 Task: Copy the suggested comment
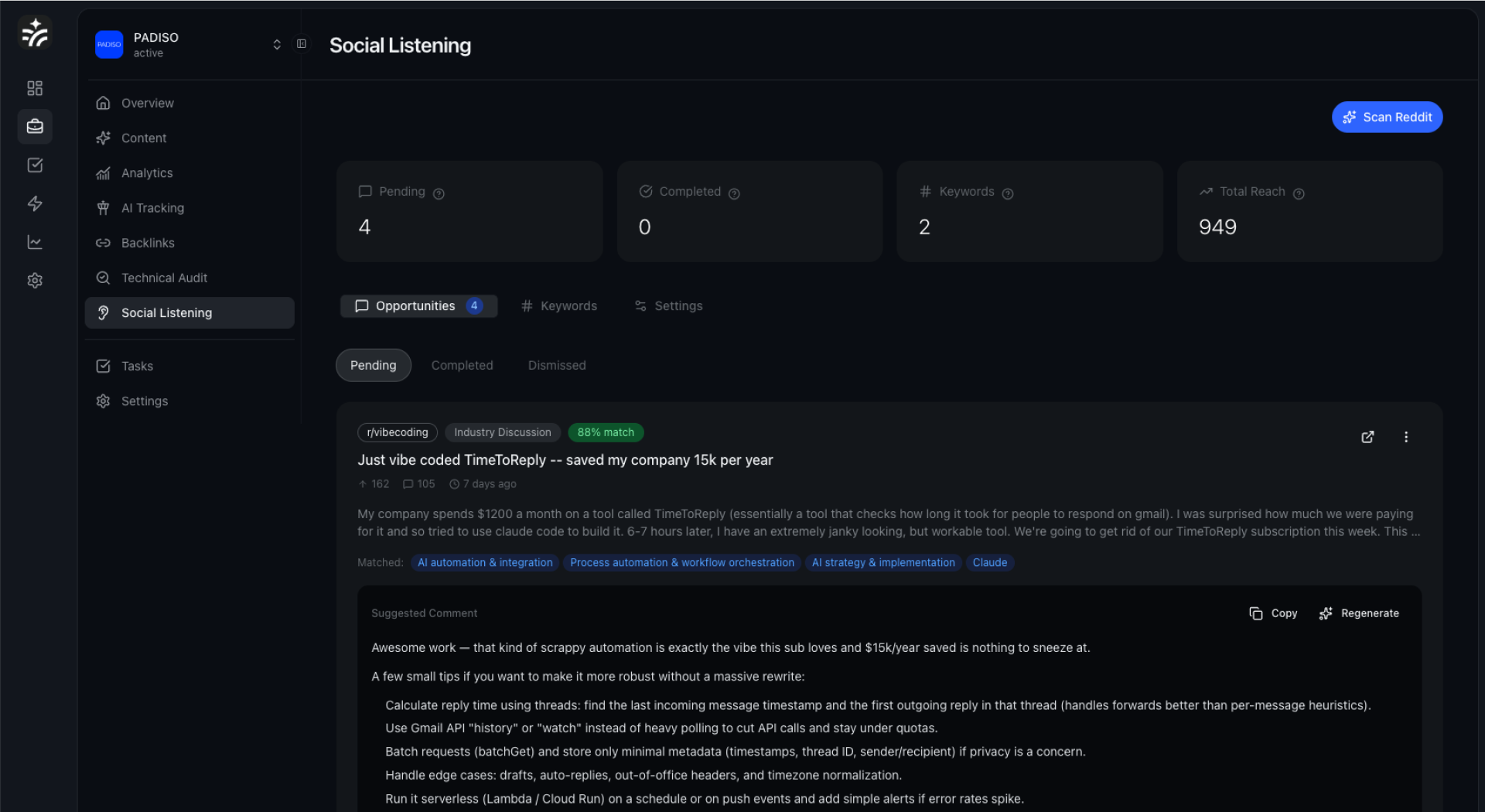(1273, 613)
